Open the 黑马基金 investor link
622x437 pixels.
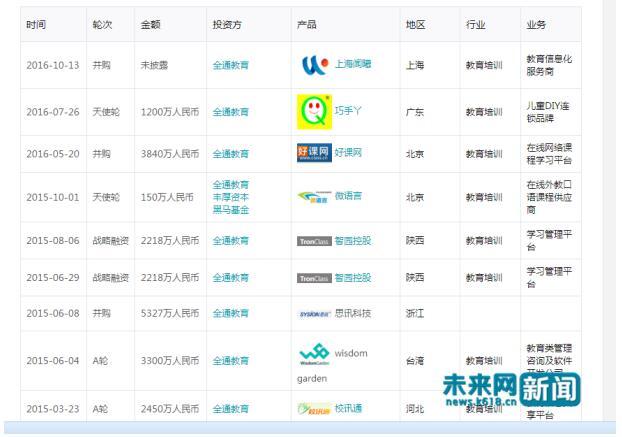(230, 209)
